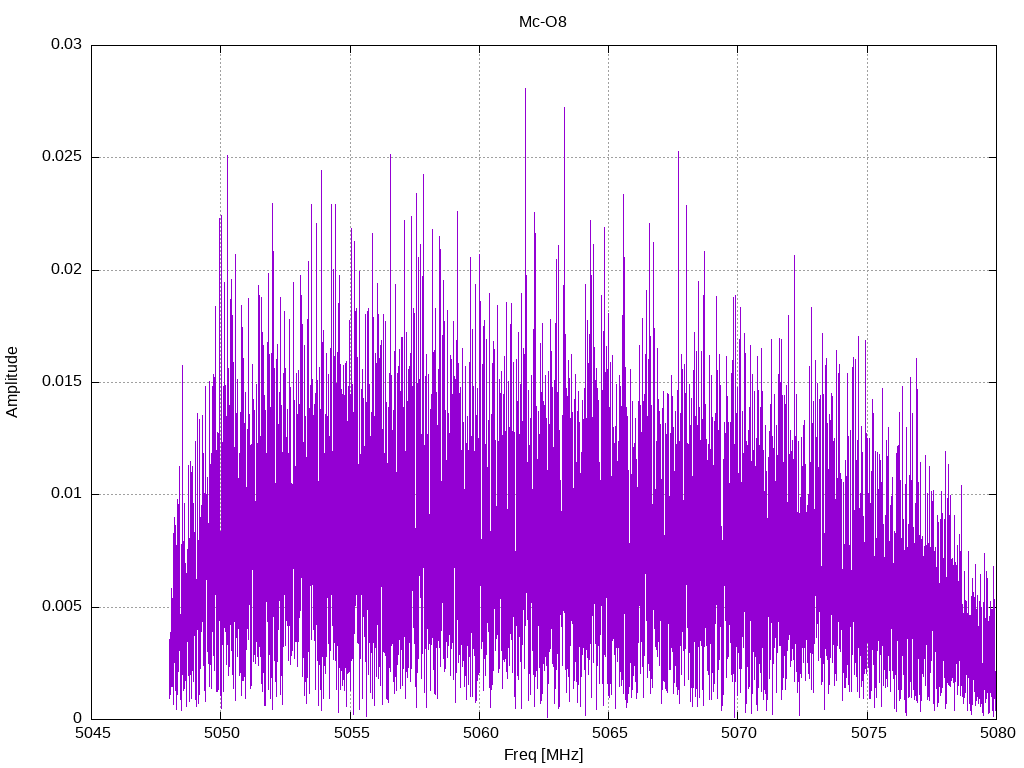This screenshot has width=1024, height=768.
Task: Click y-axis tick label 0.005
Action: tap(63, 607)
